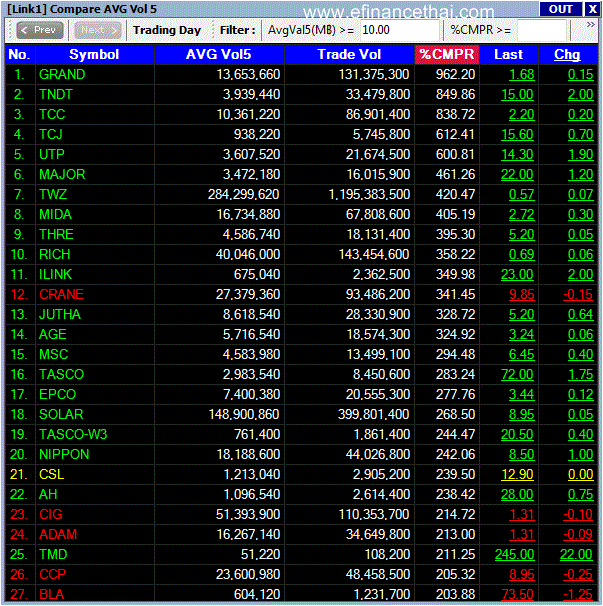603x606 pixels.
Task: Click RICH trade volume 143,454,600
Action: tap(374, 255)
